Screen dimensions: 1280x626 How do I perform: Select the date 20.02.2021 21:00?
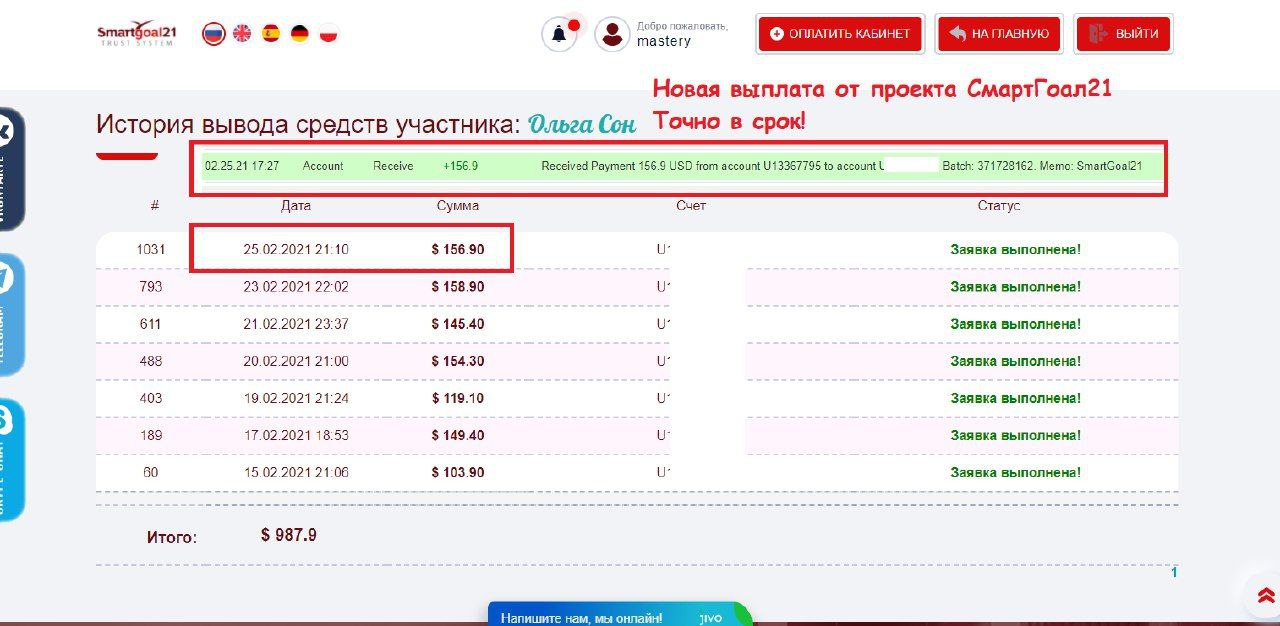click(296, 361)
